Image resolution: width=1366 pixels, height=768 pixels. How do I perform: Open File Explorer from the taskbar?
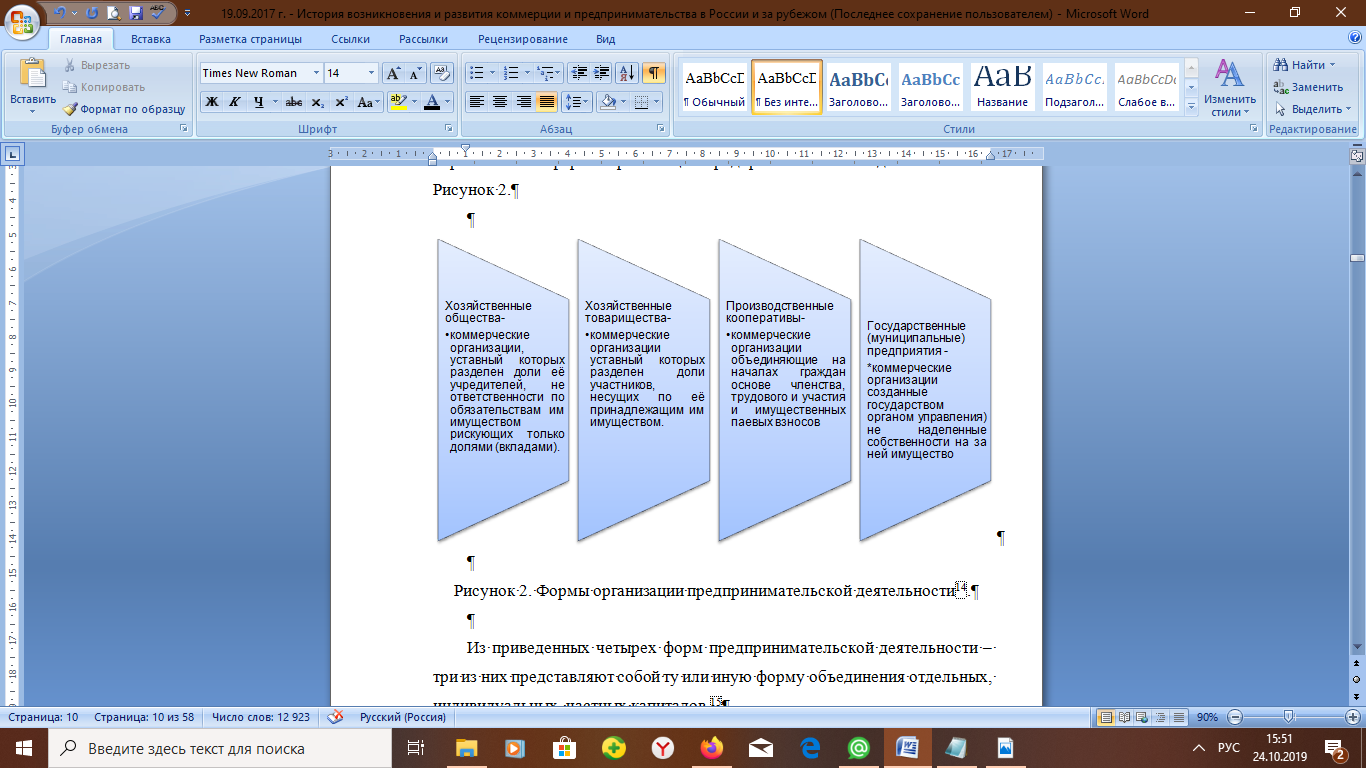467,747
